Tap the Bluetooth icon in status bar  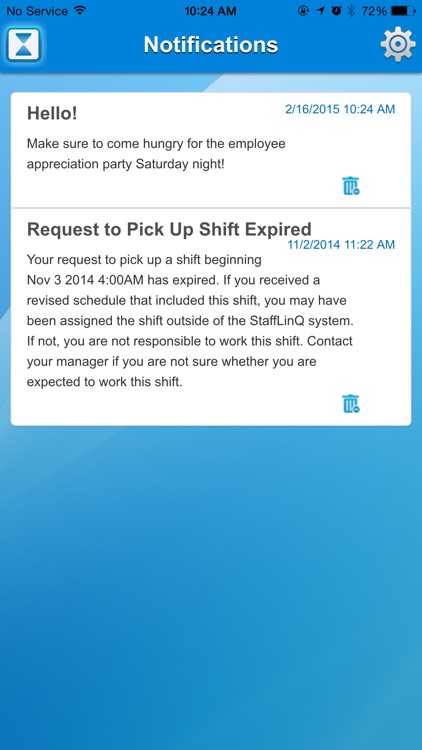351,11
